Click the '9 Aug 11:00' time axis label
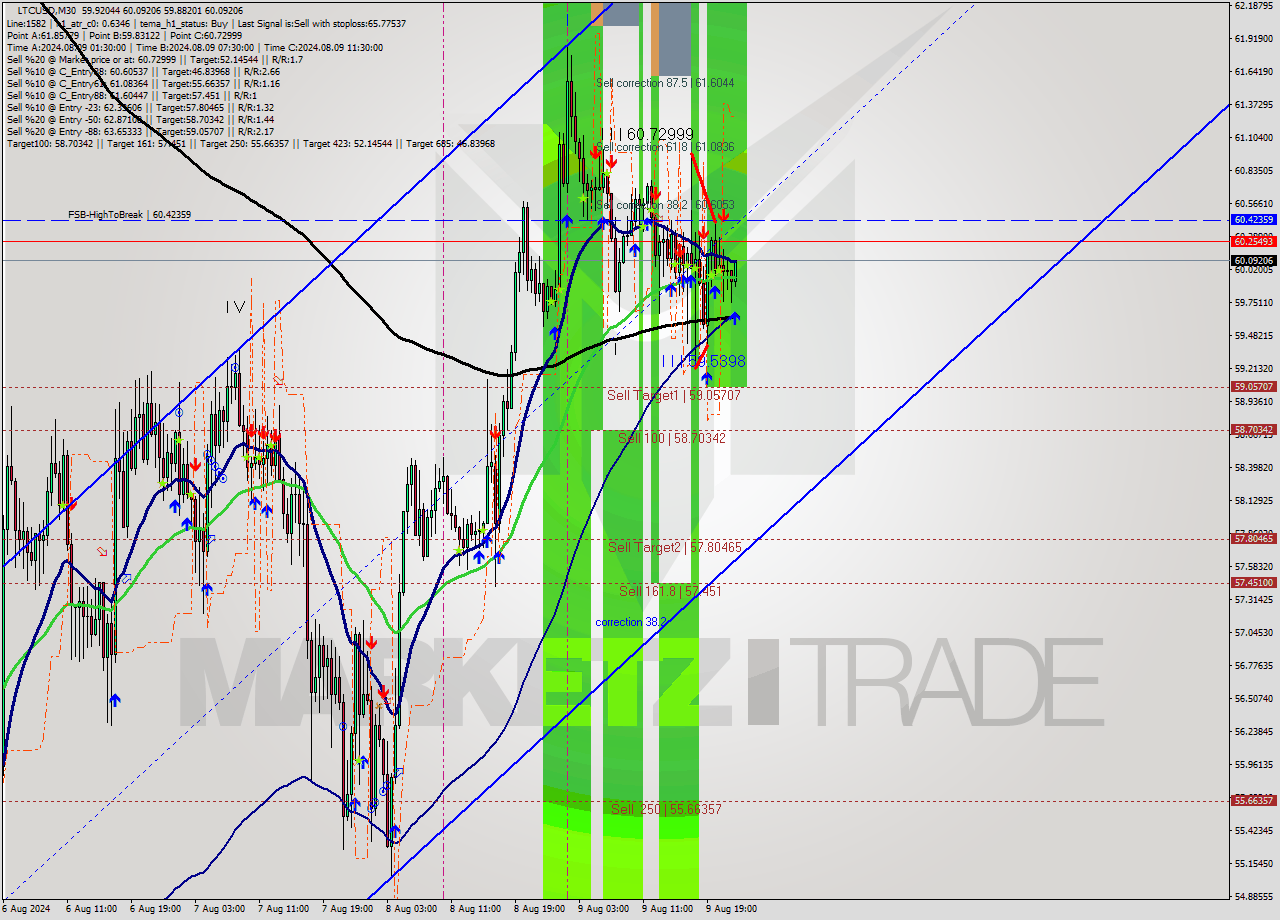This screenshot has width=1280, height=920. click(667, 909)
